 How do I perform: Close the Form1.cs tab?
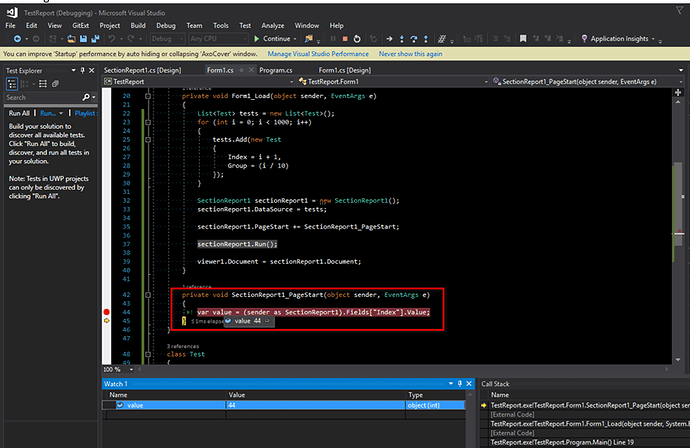pyautogui.click(x=251, y=70)
